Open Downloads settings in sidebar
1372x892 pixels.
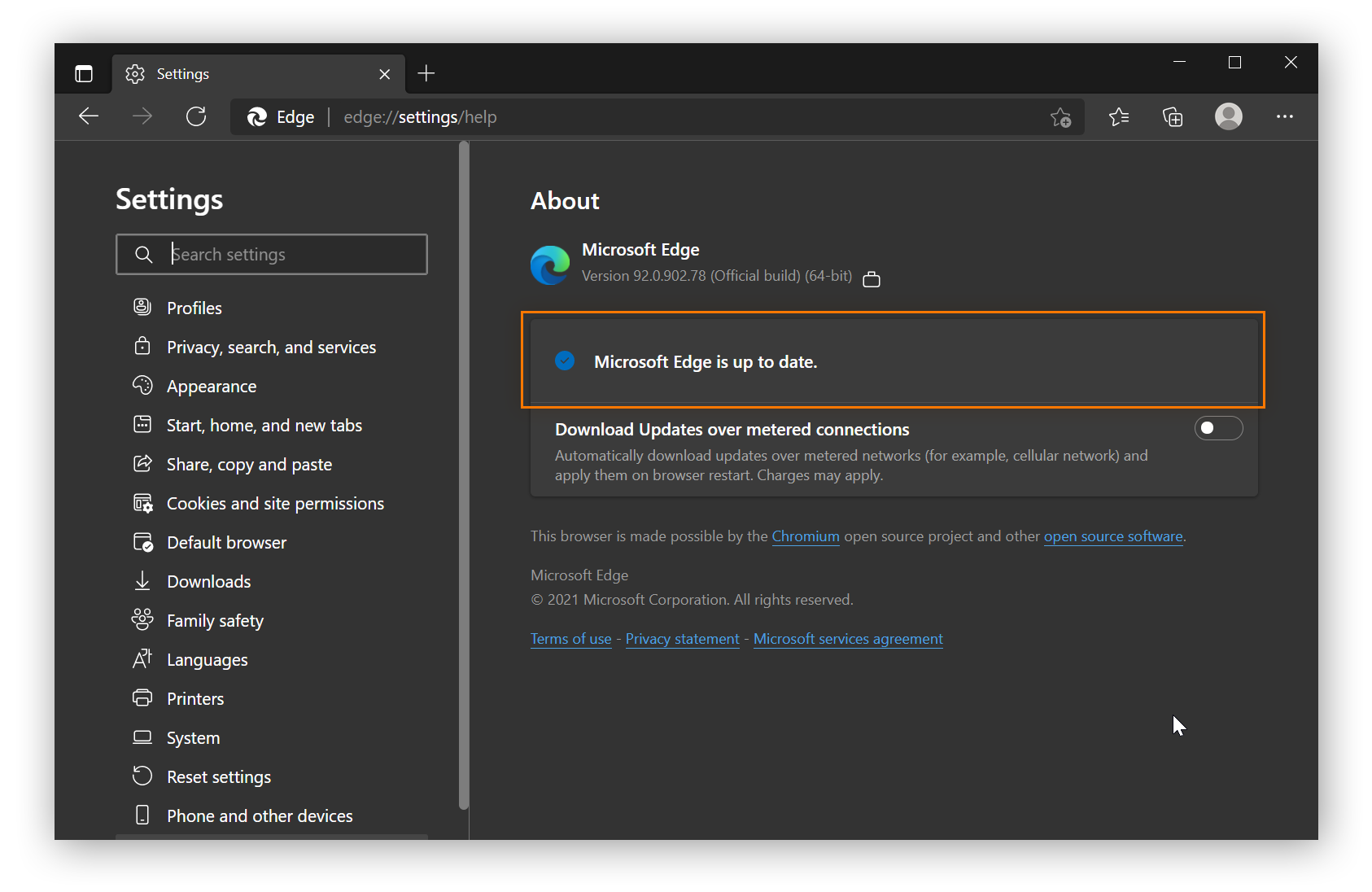point(208,581)
